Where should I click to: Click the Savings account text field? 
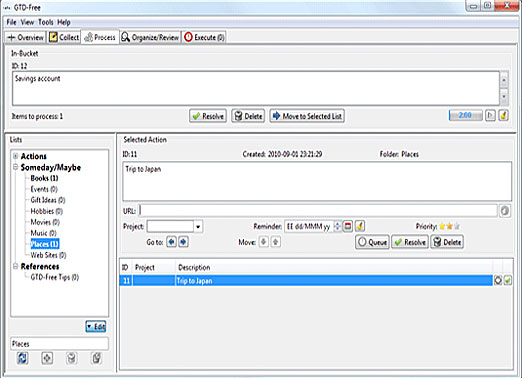coord(256,88)
